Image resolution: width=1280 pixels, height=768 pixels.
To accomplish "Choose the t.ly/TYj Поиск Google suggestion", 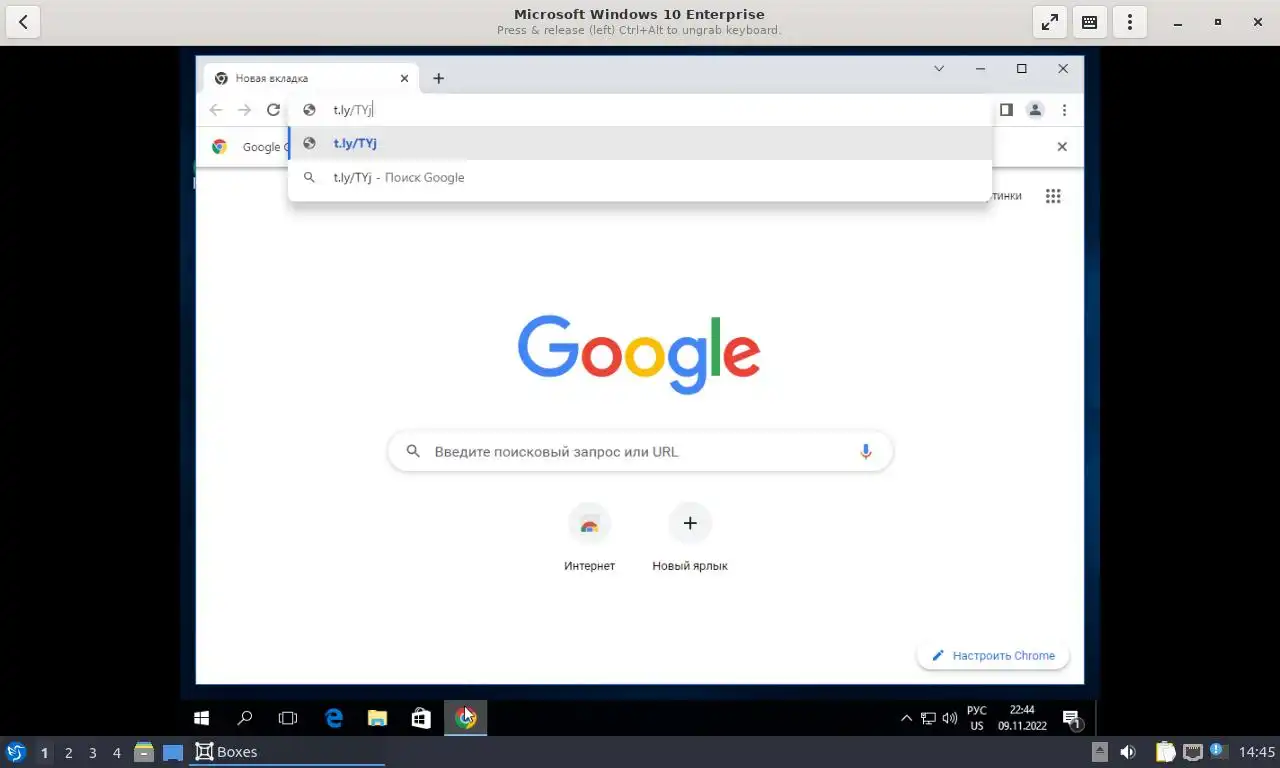I will pyautogui.click(x=640, y=177).
